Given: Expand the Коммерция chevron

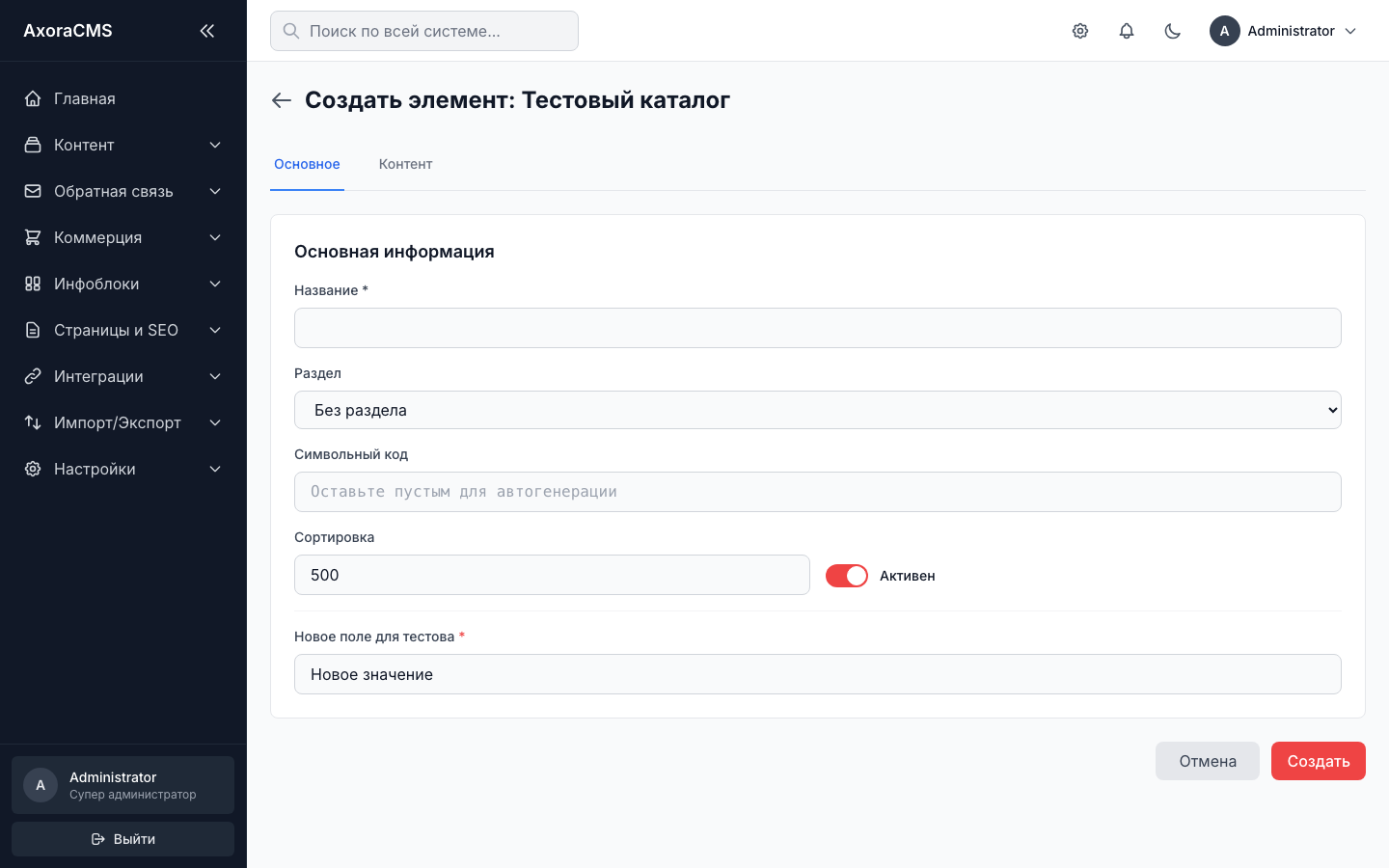Looking at the screenshot, I should [x=215, y=237].
